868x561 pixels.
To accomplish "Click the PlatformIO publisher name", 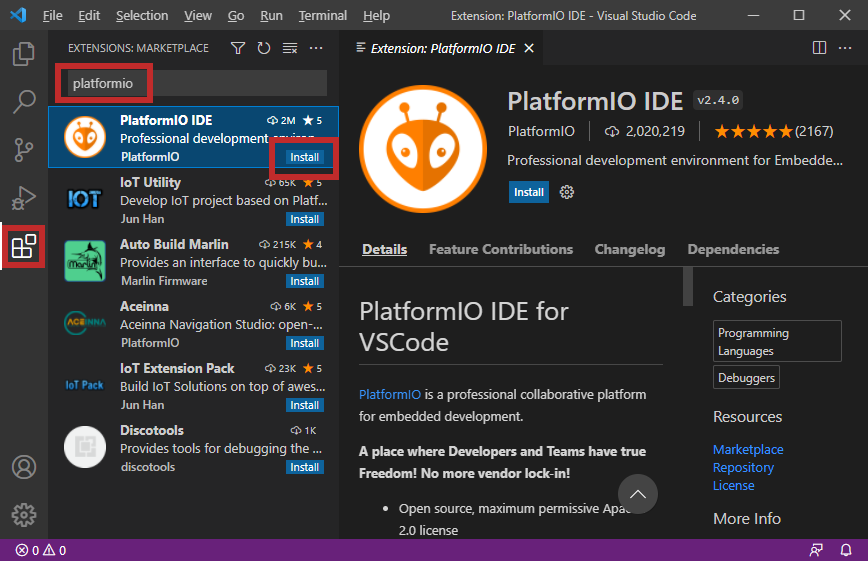I will (x=541, y=131).
